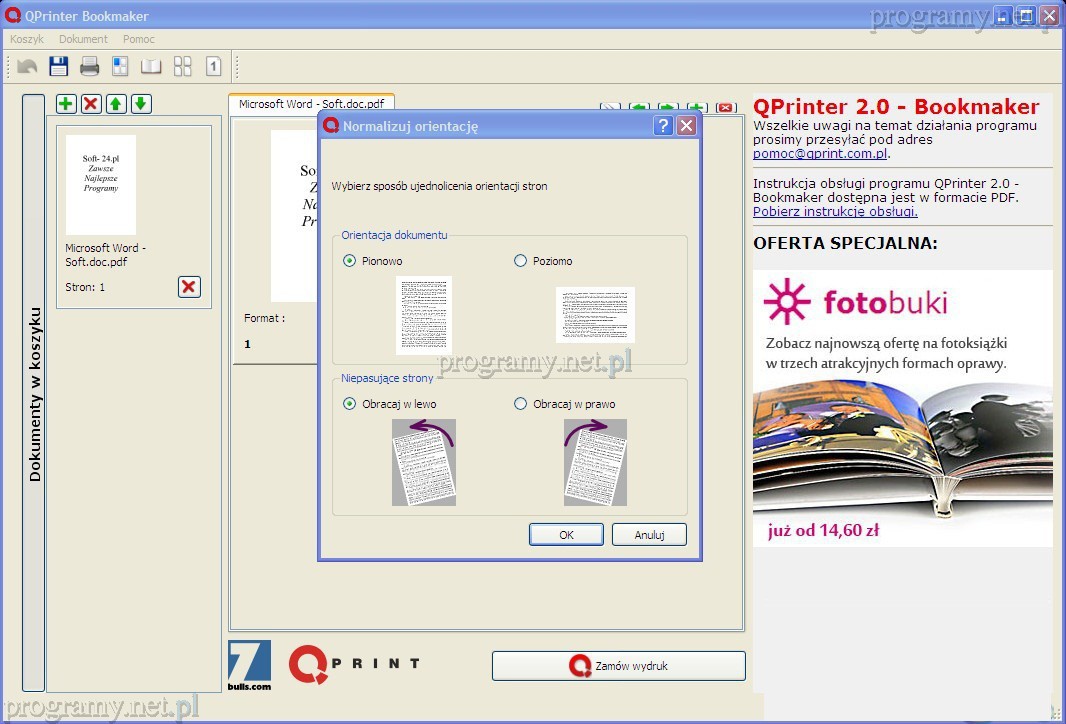
Task: Click the open book booklet toolbar icon
Action: (x=151, y=67)
